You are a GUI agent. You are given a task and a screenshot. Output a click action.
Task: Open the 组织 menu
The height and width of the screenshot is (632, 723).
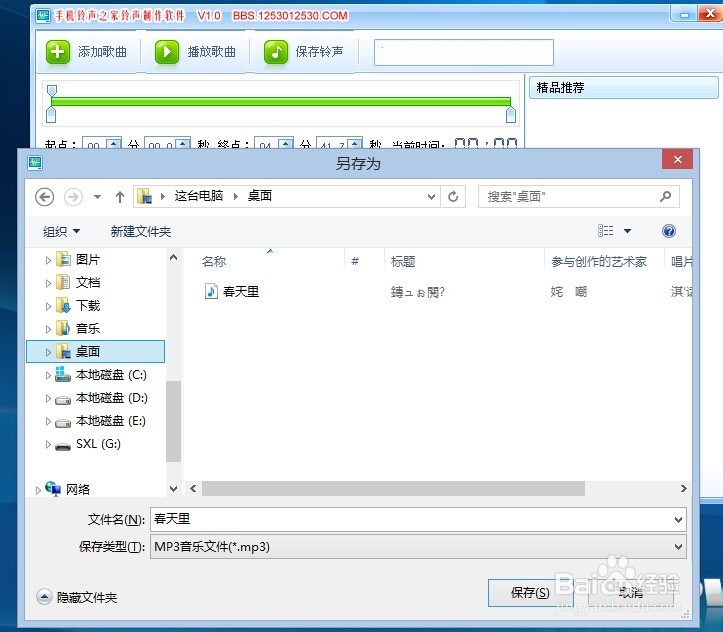point(61,231)
